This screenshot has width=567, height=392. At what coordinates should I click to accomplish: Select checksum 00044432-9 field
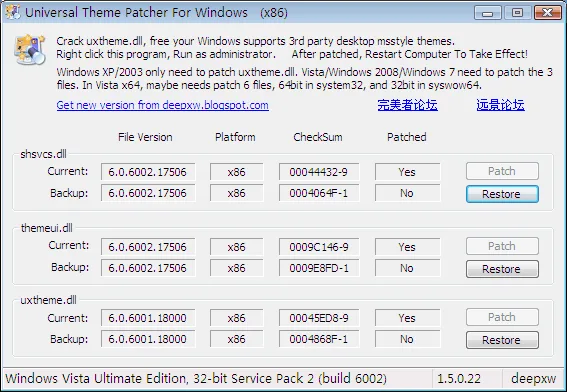(x=319, y=172)
